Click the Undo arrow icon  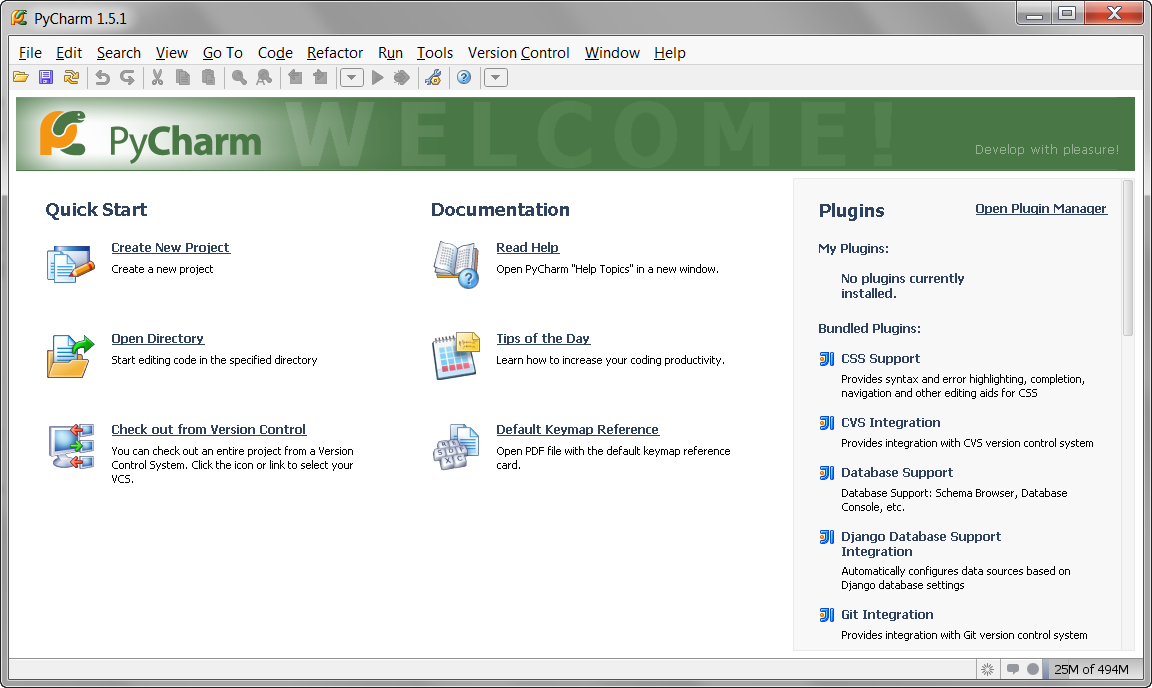coord(102,77)
